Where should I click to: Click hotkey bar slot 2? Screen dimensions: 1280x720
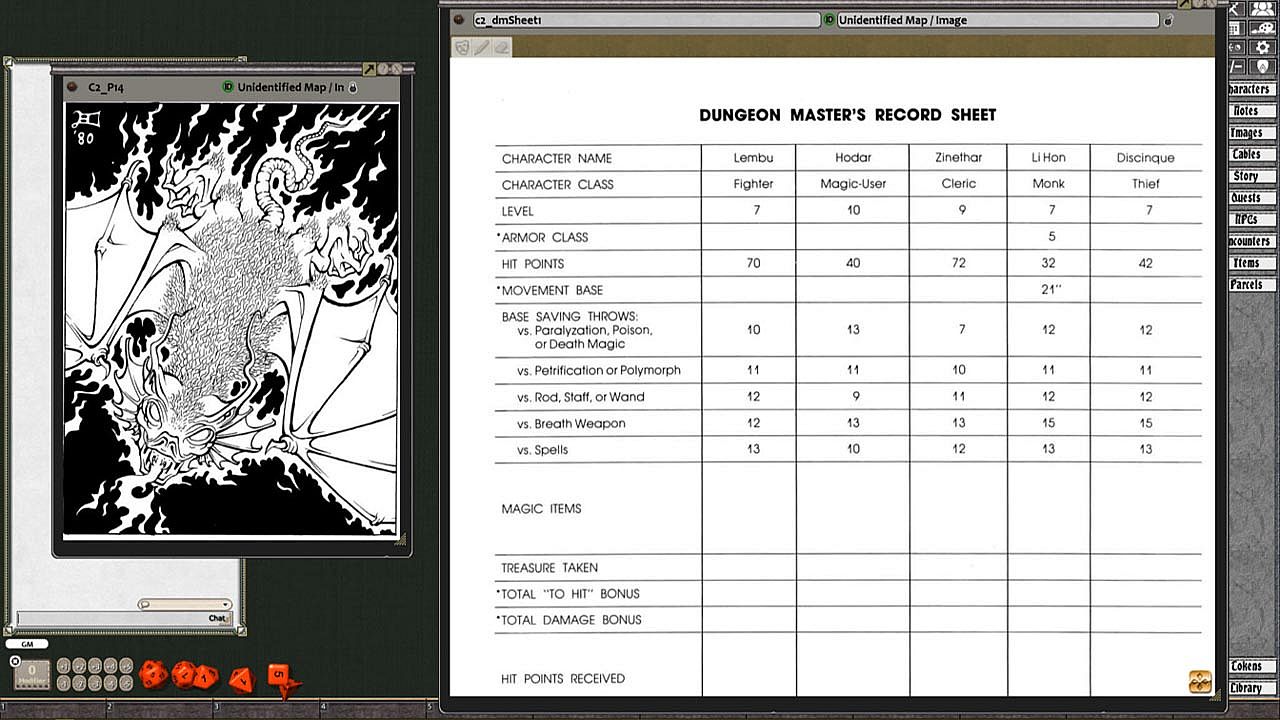click(x=160, y=710)
